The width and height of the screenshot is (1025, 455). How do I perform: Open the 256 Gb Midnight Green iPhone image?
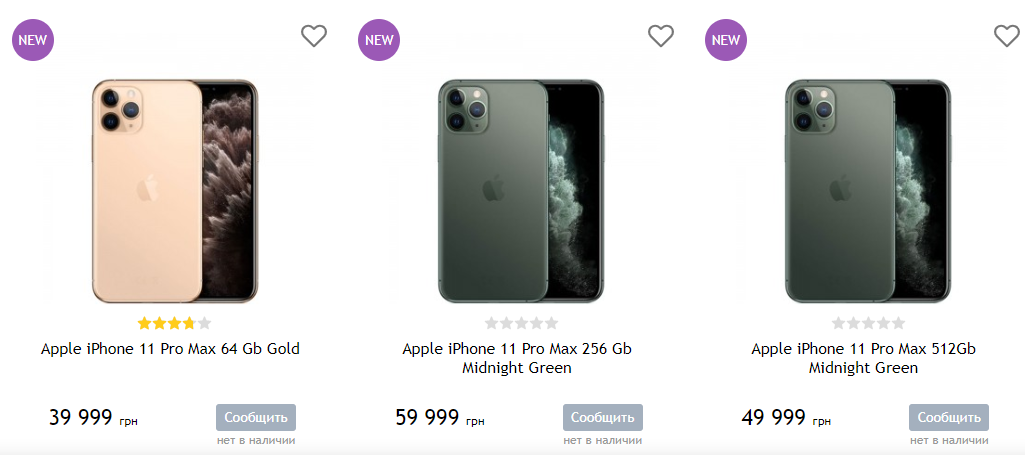[521, 191]
